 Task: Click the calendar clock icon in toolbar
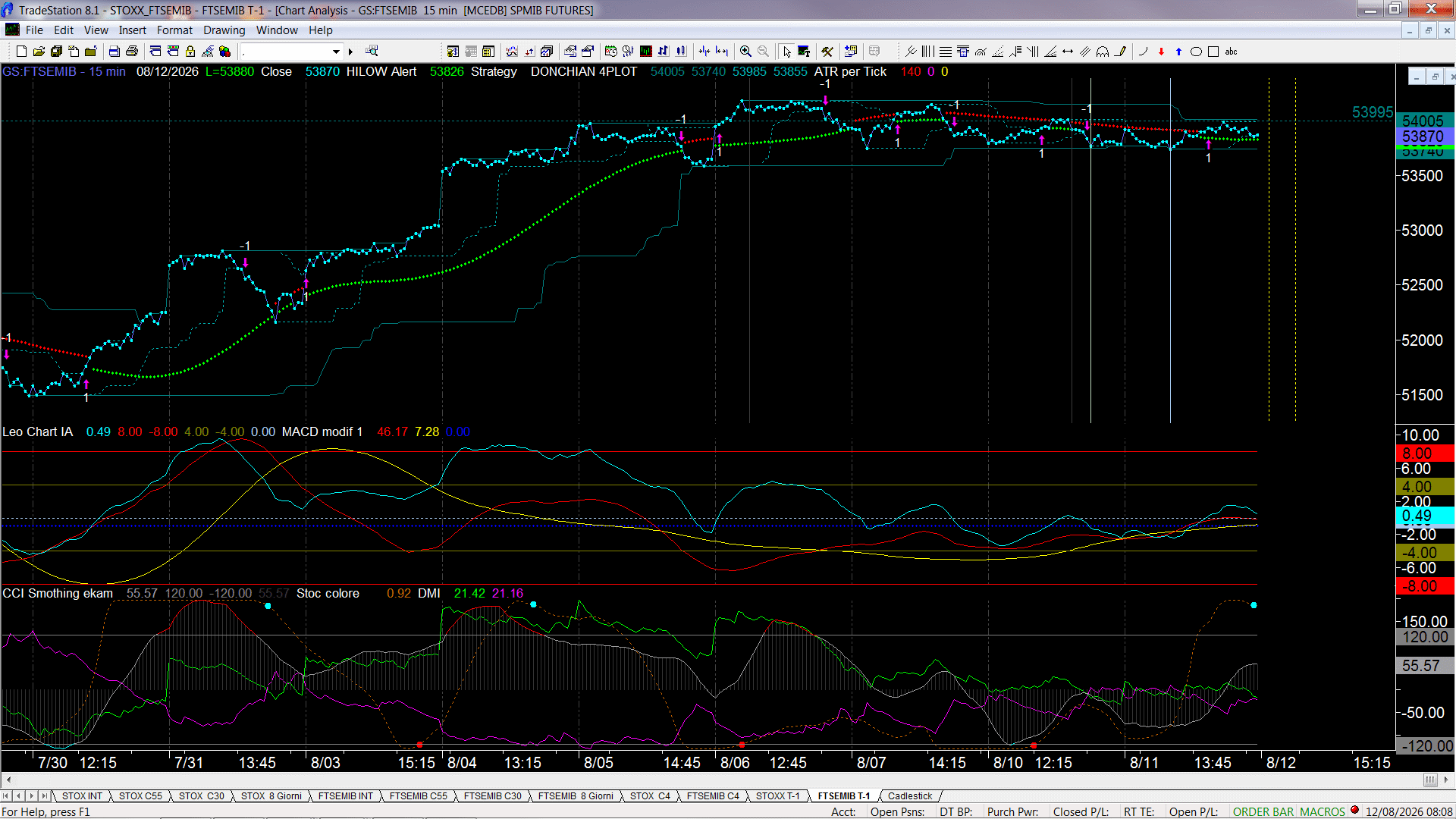pyautogui.click(x=611, y=52)
